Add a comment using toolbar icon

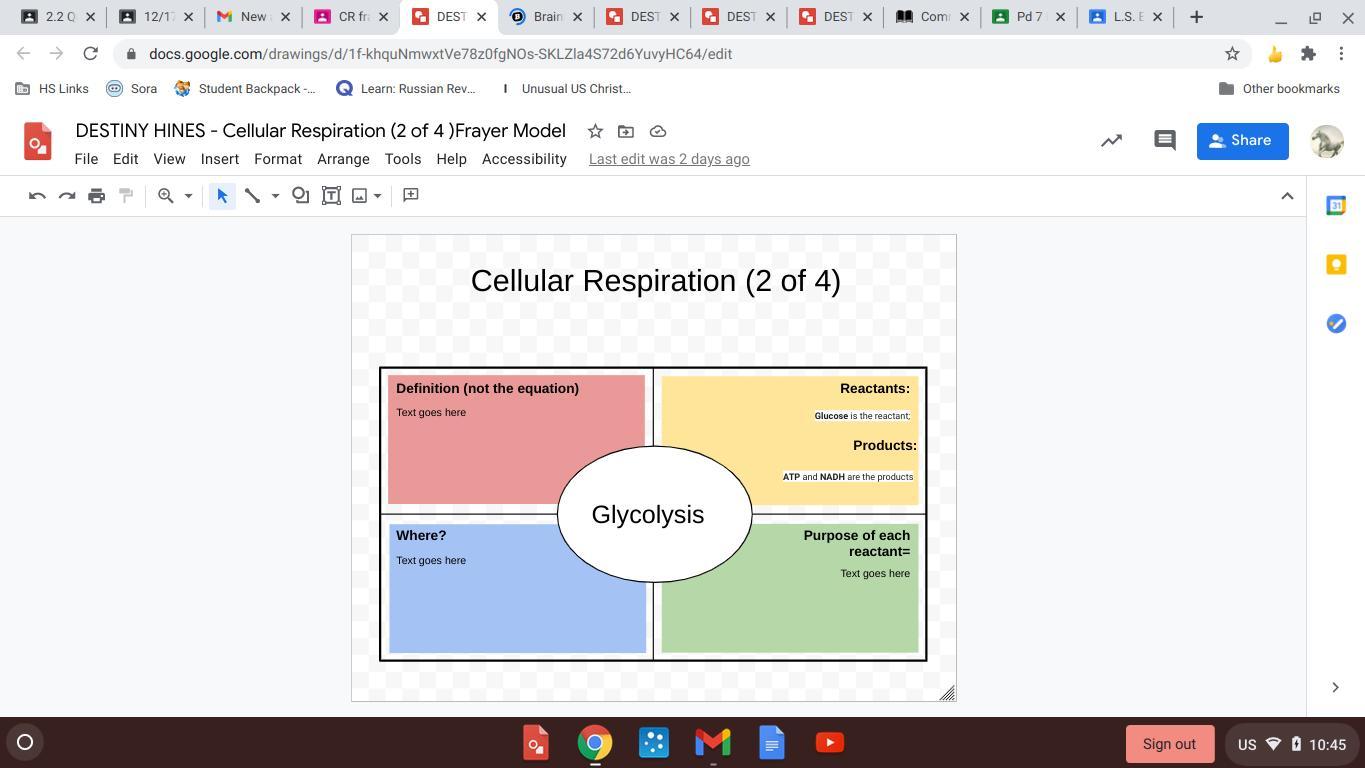[x=410, y=195]
